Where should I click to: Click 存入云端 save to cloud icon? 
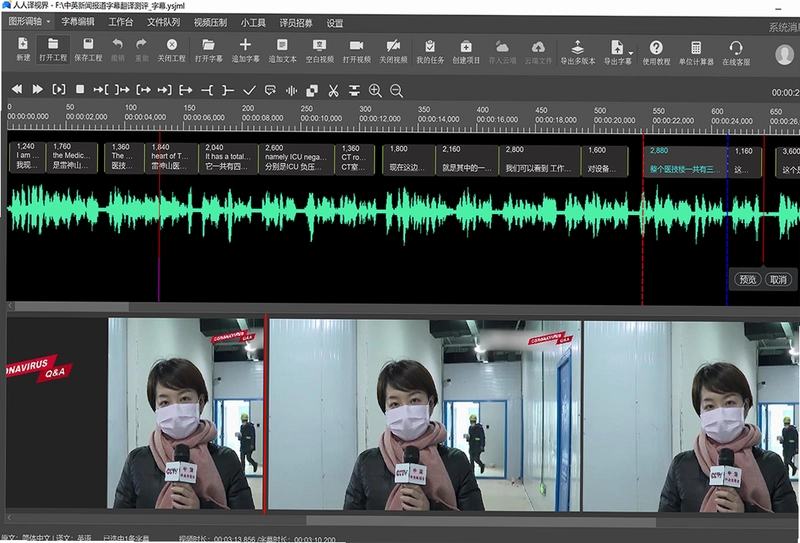[502, 52]
